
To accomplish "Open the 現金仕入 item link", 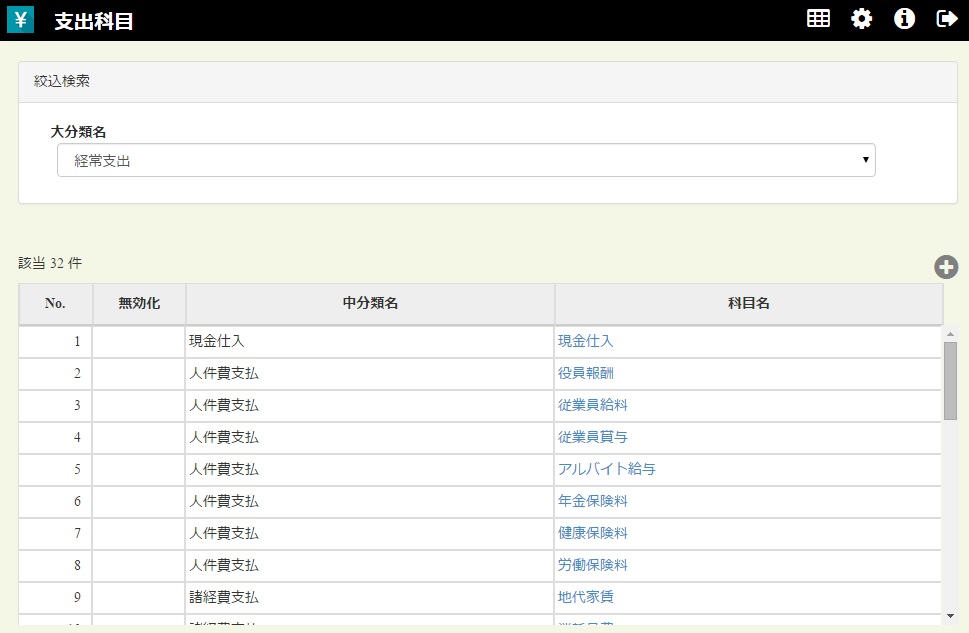I will [x=585, y=341].
